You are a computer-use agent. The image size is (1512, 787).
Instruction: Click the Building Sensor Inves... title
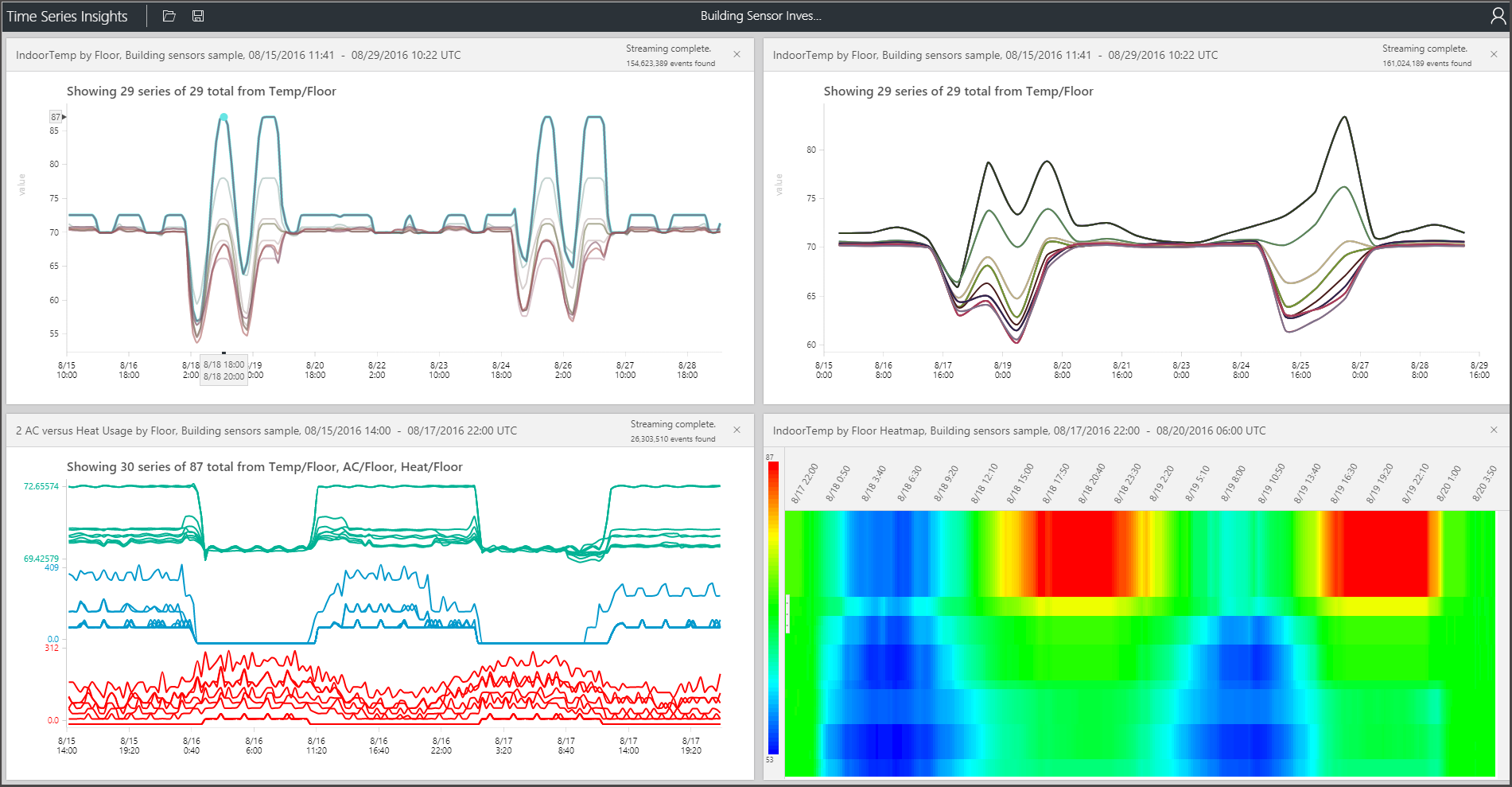coord(760,15)
